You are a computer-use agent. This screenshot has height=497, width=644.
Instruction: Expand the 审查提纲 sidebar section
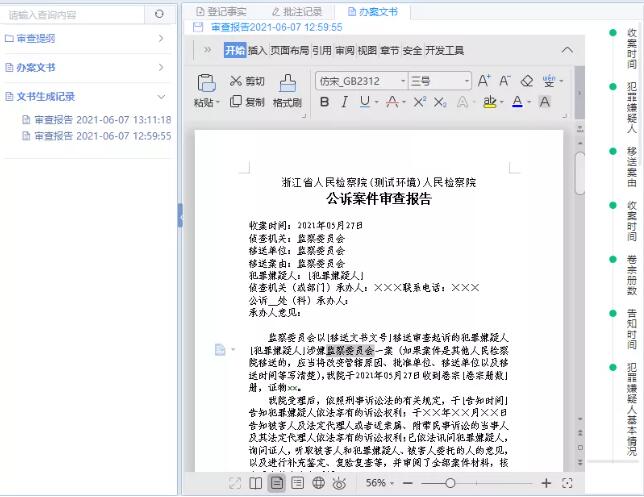click(88, 38)
